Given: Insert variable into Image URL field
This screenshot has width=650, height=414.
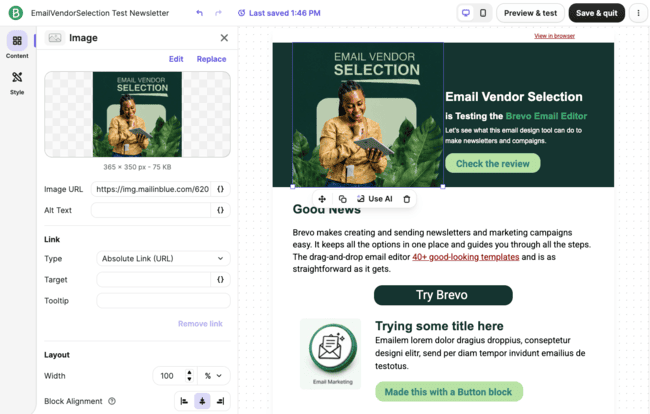Looking at the screenshot, I should tap(221, 189).
